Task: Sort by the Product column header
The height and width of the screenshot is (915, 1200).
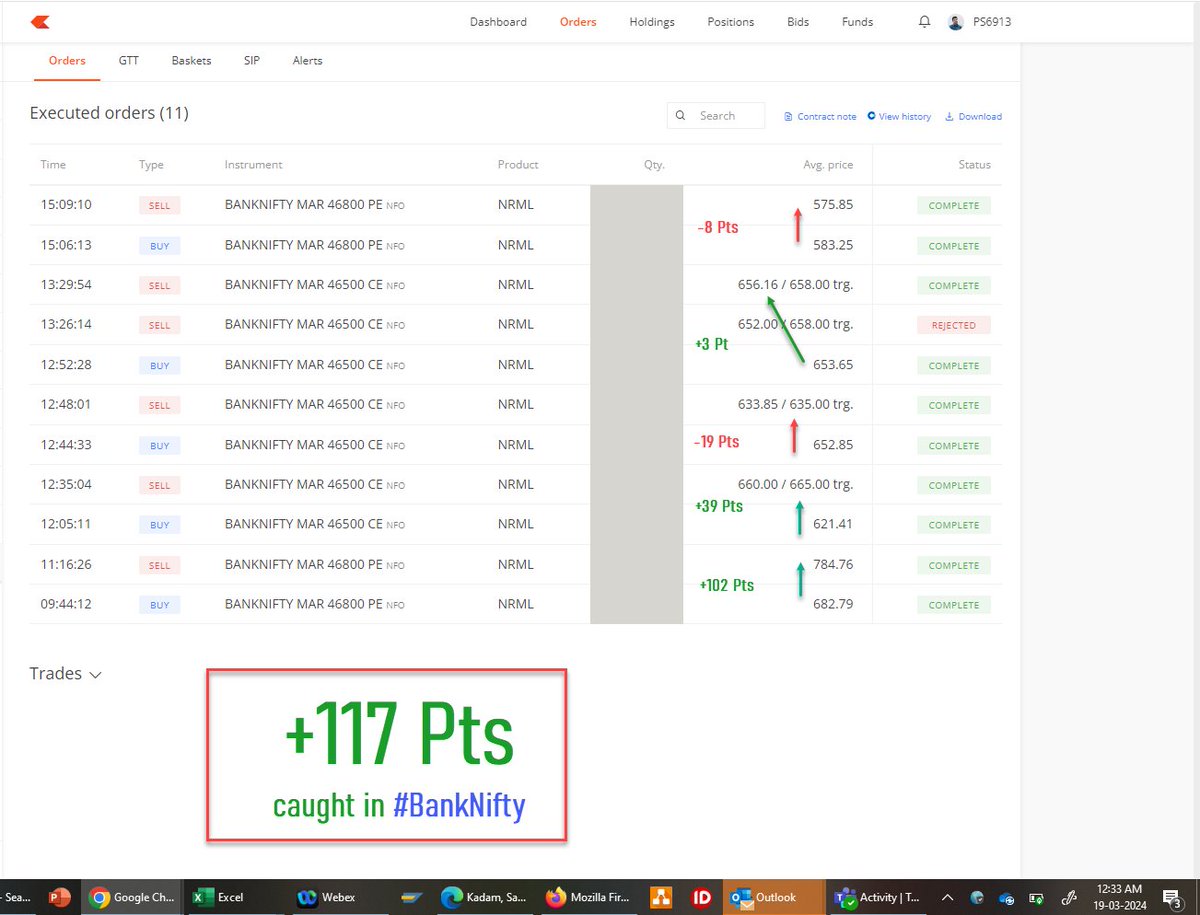Action: [518, 165]
